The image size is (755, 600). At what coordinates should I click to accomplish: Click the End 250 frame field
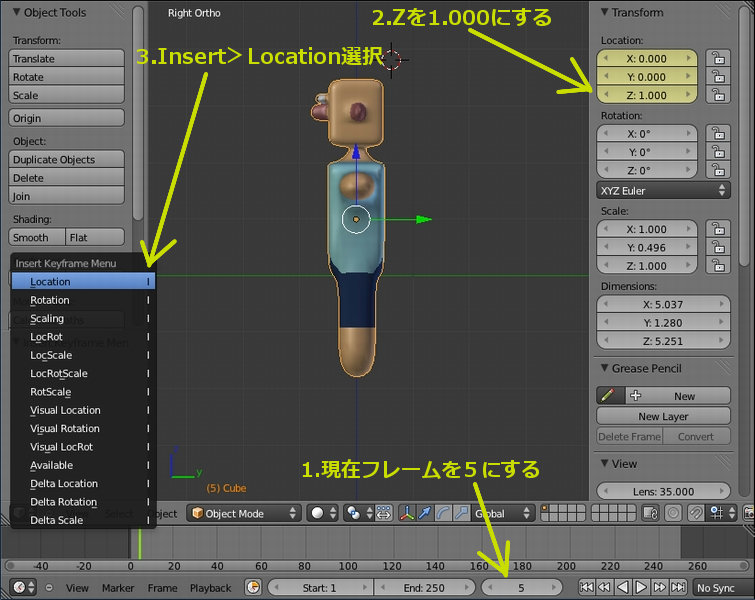click(x=424, y=587)
